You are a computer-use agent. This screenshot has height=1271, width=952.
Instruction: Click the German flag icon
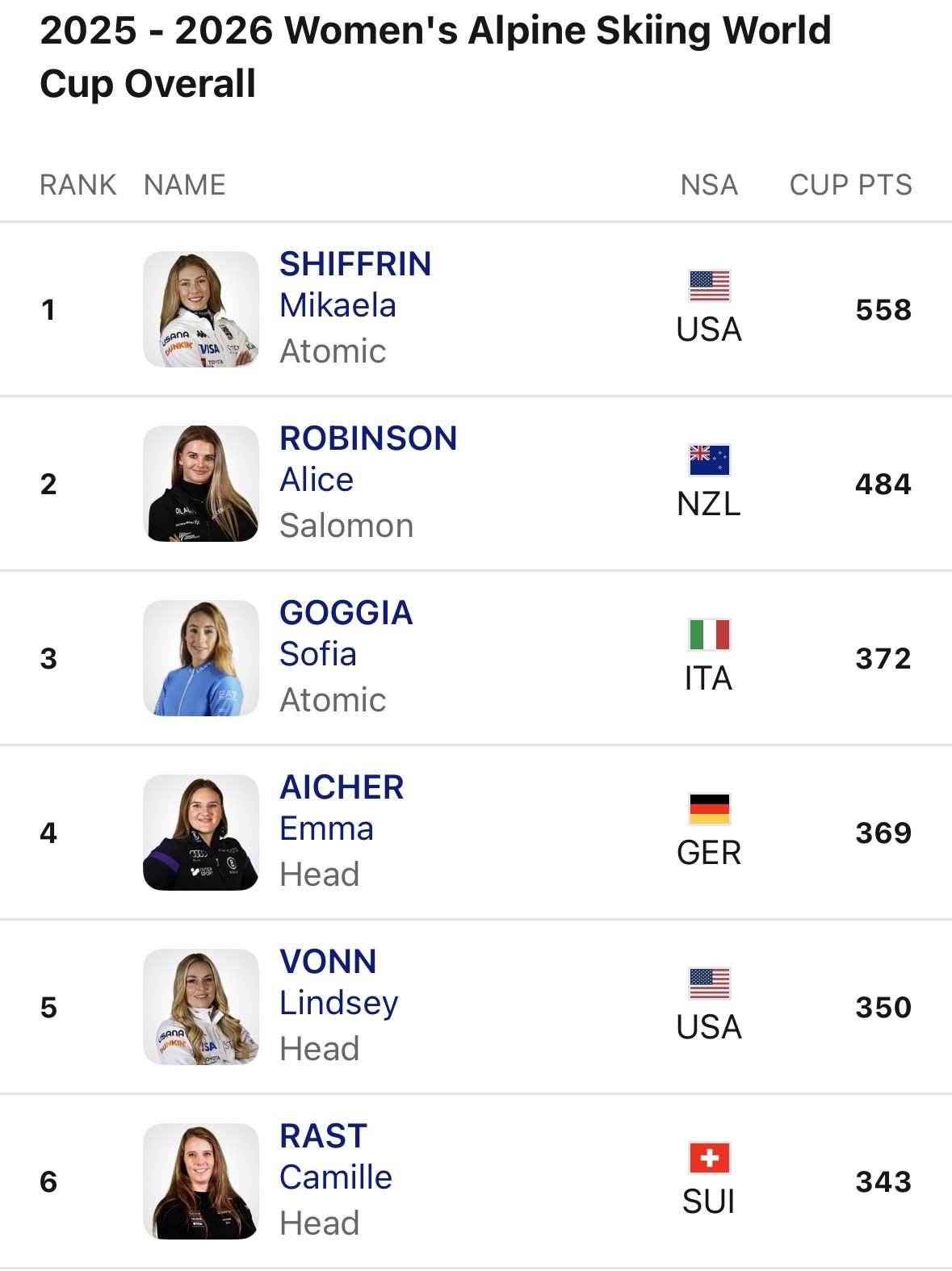click(709, 809)
